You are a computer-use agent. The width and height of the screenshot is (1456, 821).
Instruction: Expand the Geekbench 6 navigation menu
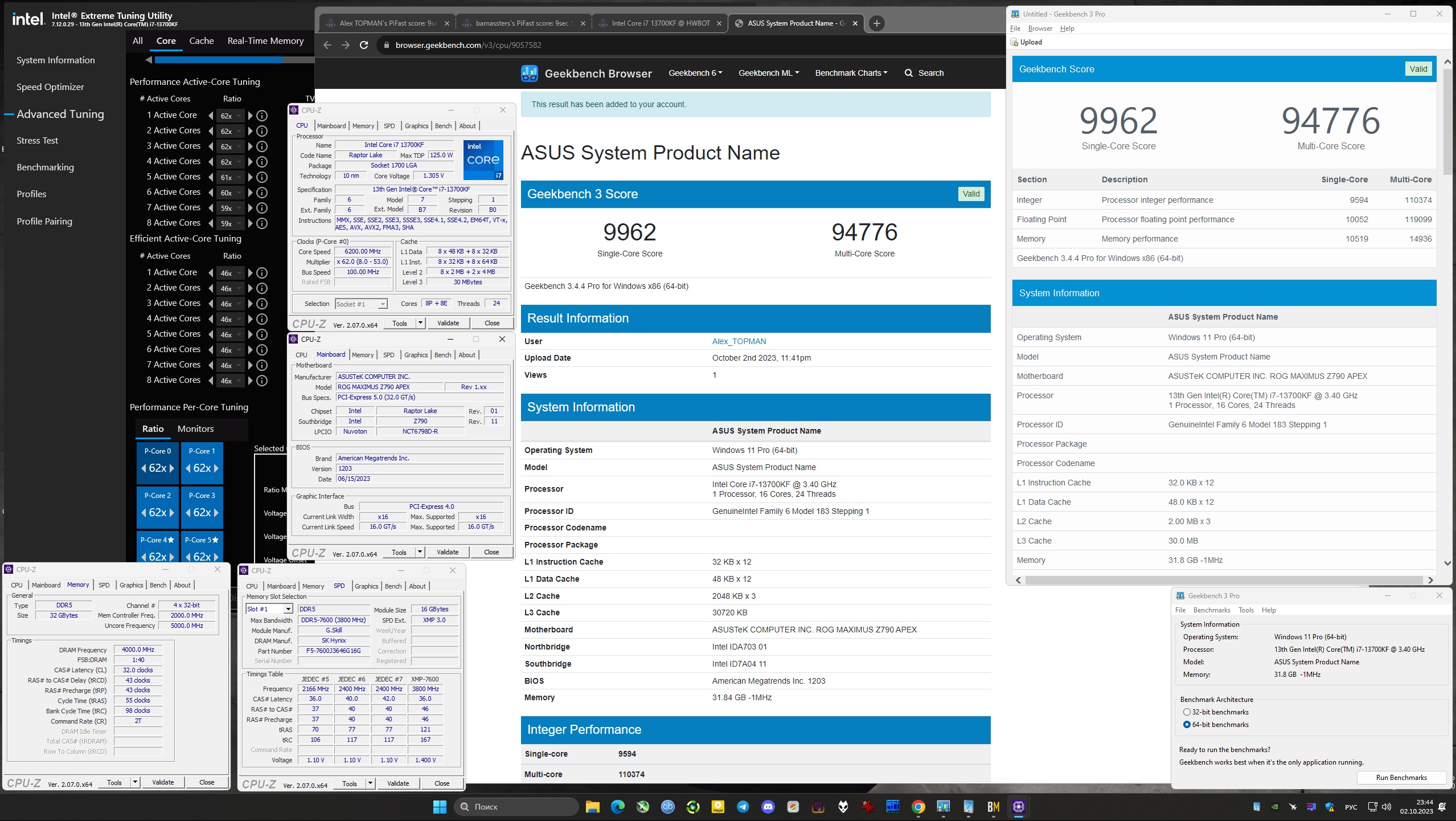[x=695, y=73]
